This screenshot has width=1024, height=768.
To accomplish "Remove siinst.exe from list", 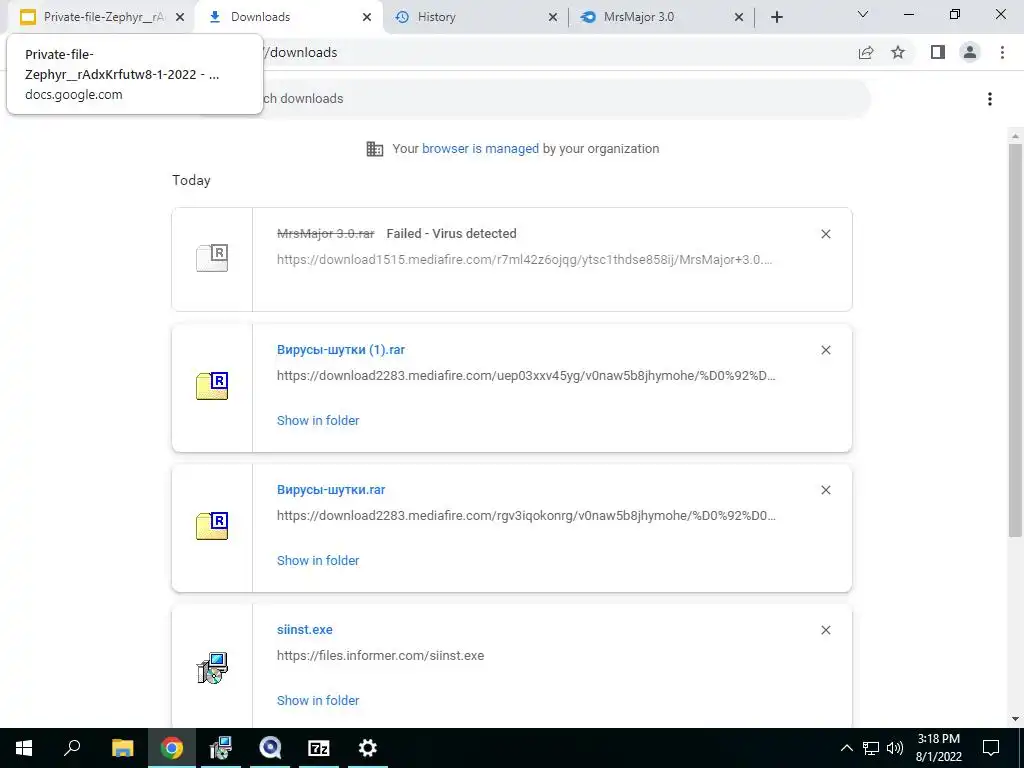I will (825, 630).
